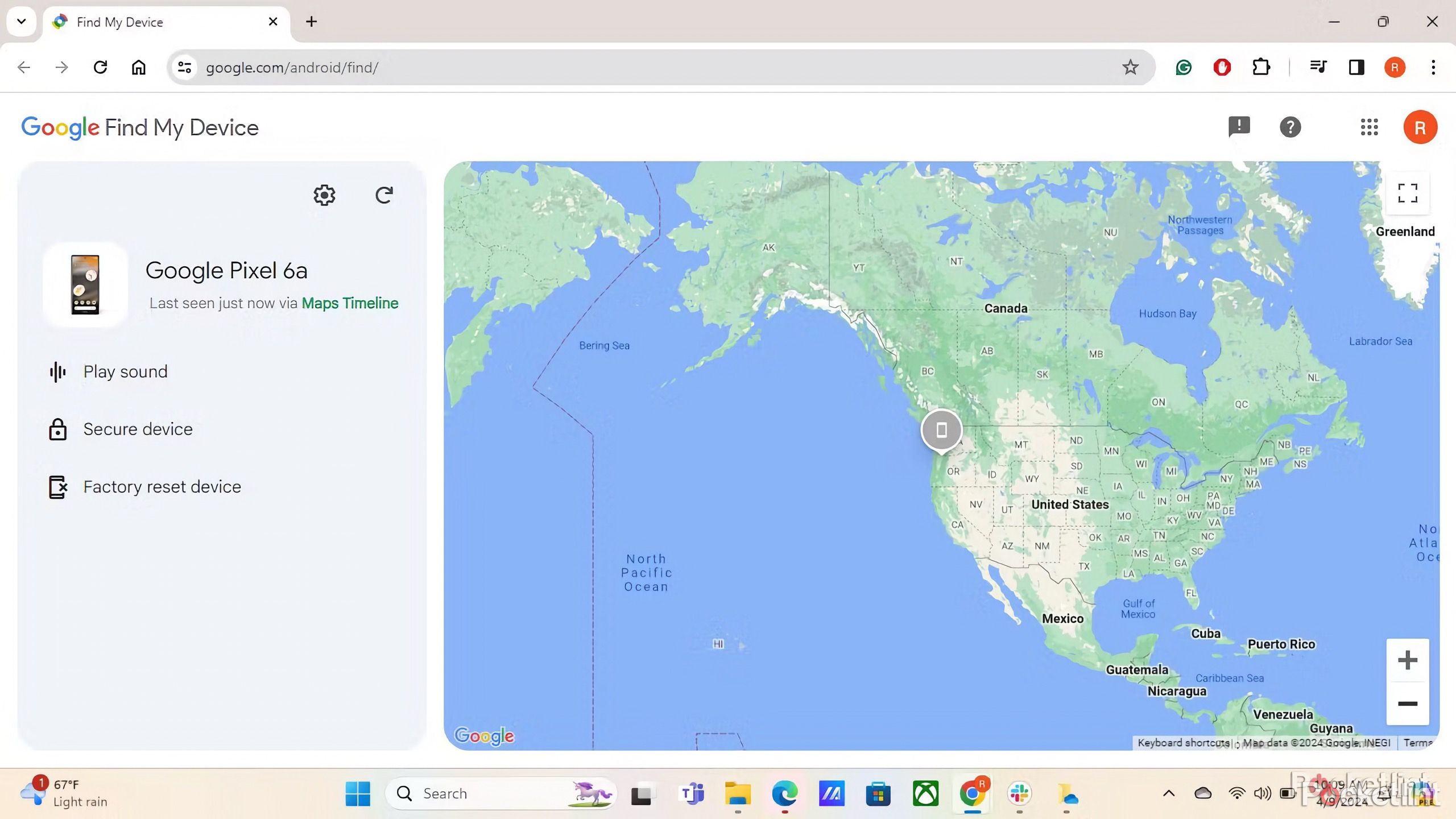Show hidden system tray icons chevron

point(1169,793)
